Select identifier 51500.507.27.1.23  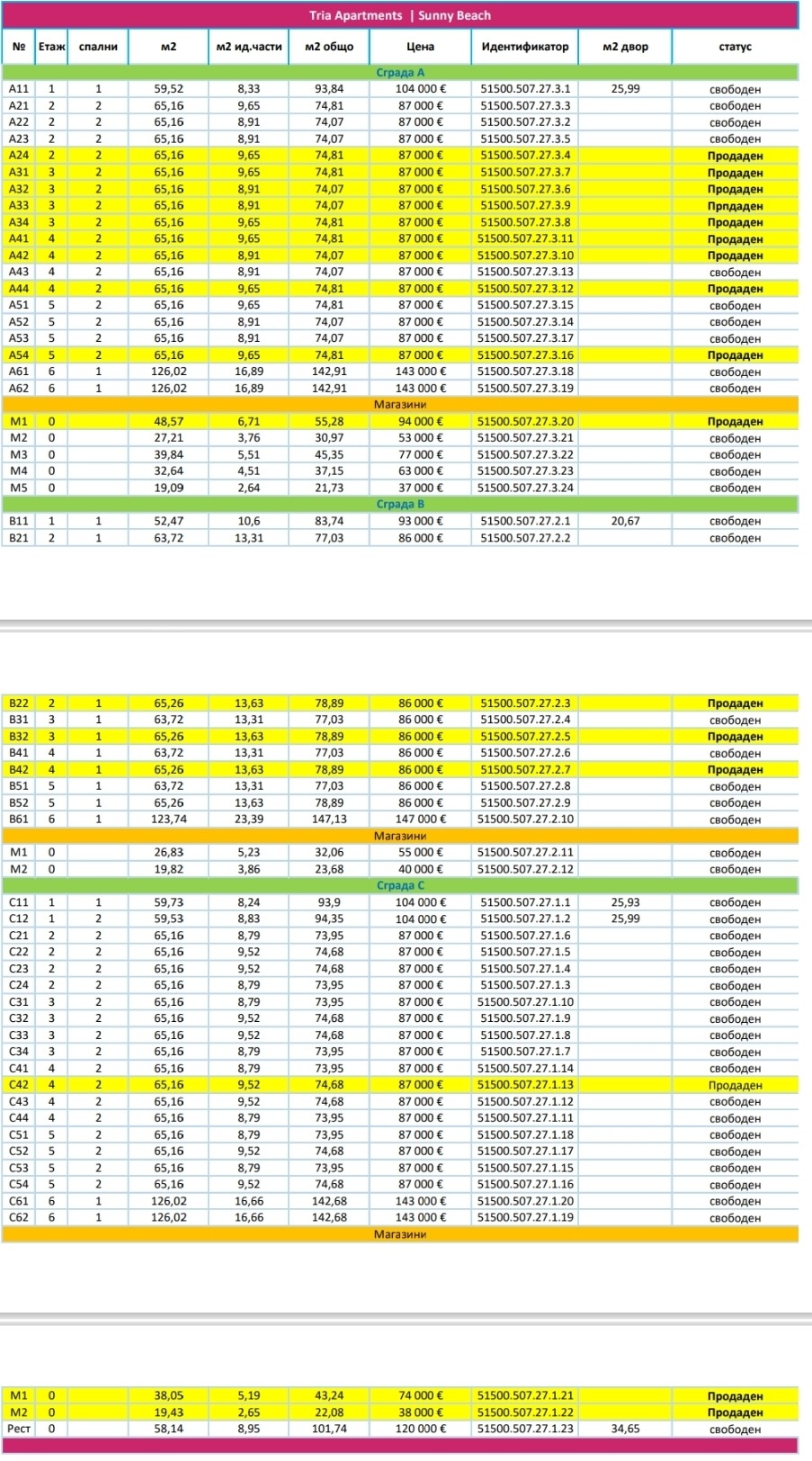[524, 1429]
